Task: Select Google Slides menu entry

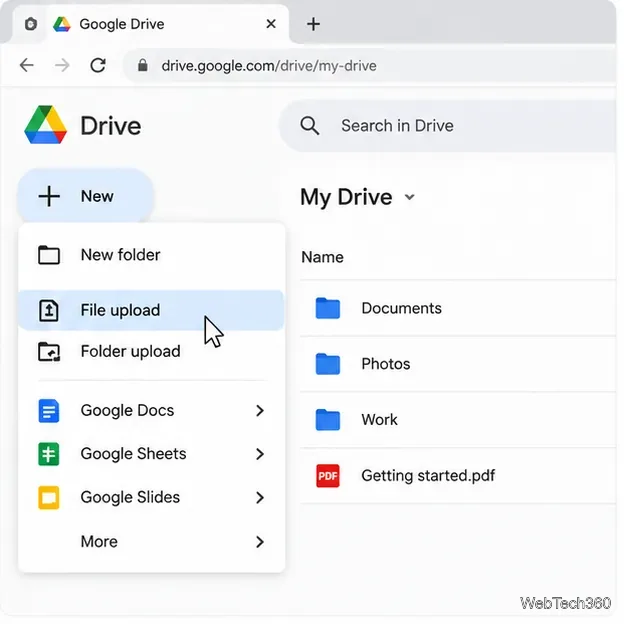Action: (x=151, y=497)
